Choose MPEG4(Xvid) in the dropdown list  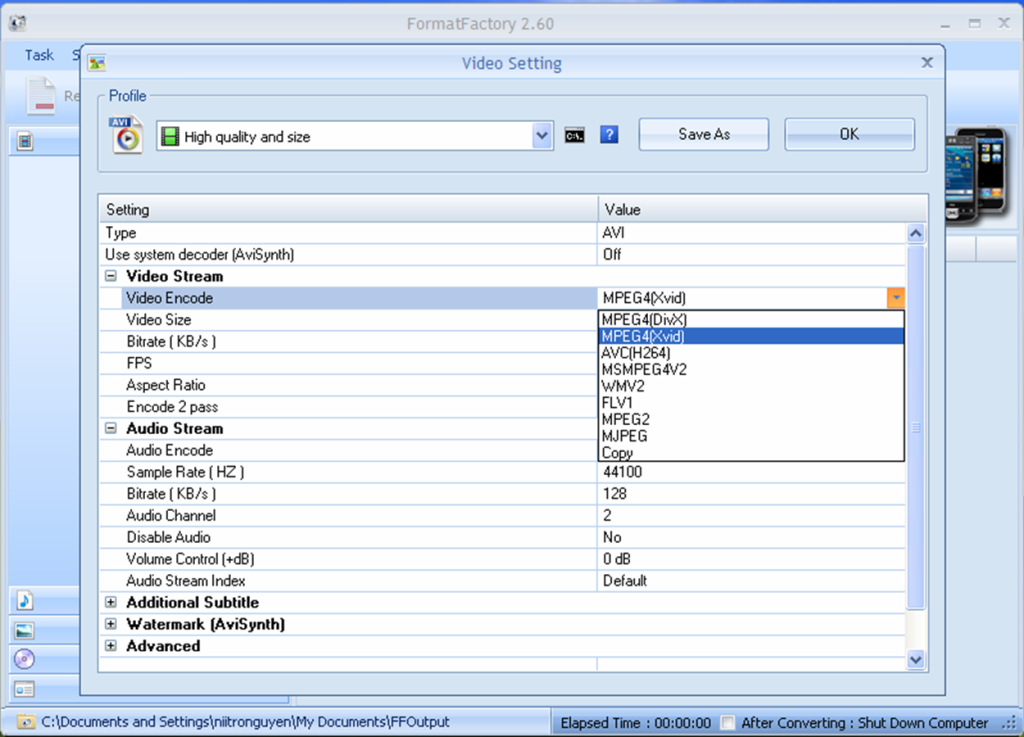751,336
